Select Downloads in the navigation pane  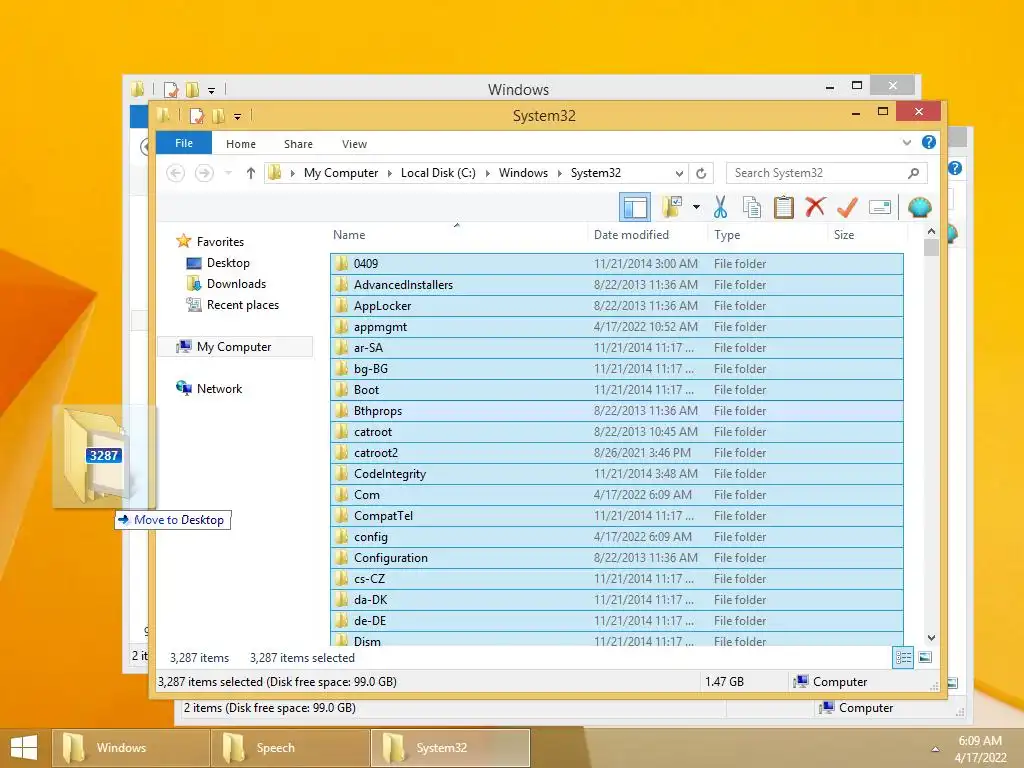236,283
